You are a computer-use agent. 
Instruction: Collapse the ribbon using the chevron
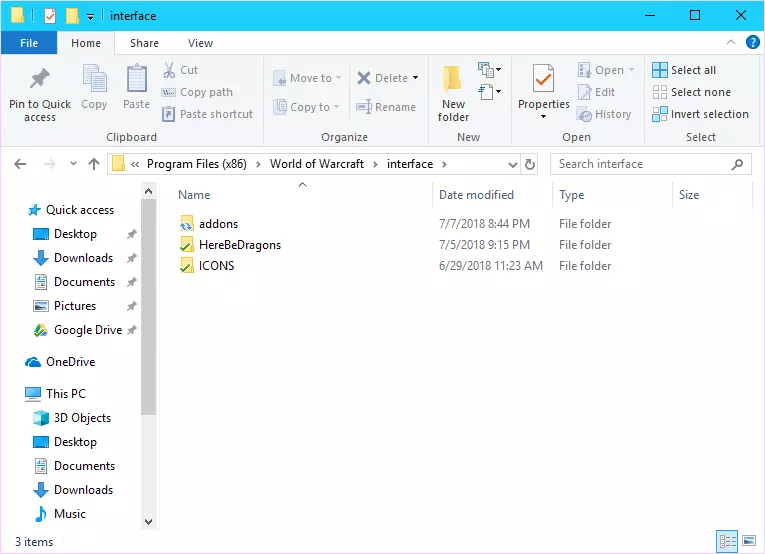[730, 43]
